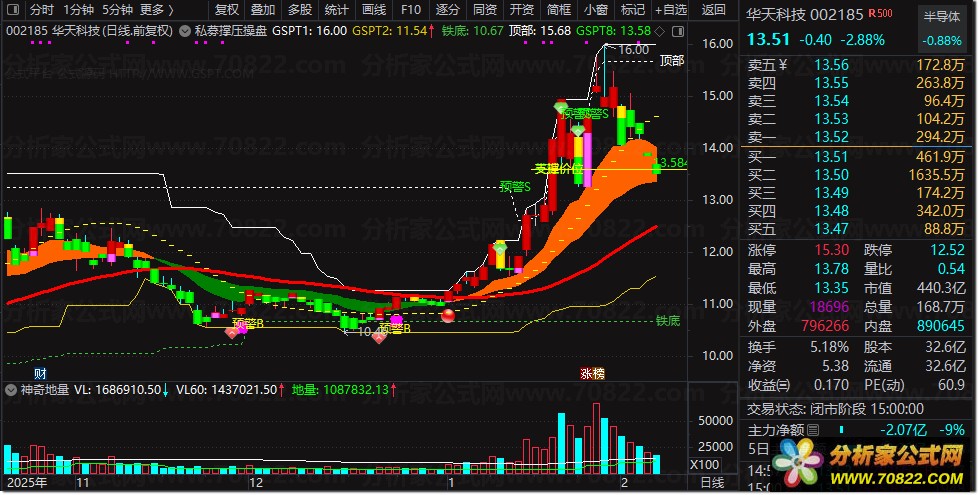Image resolution: width=980 pixels, height=495 pixels.
Task: Switch to 简框 simple frame
Action: 558,10
